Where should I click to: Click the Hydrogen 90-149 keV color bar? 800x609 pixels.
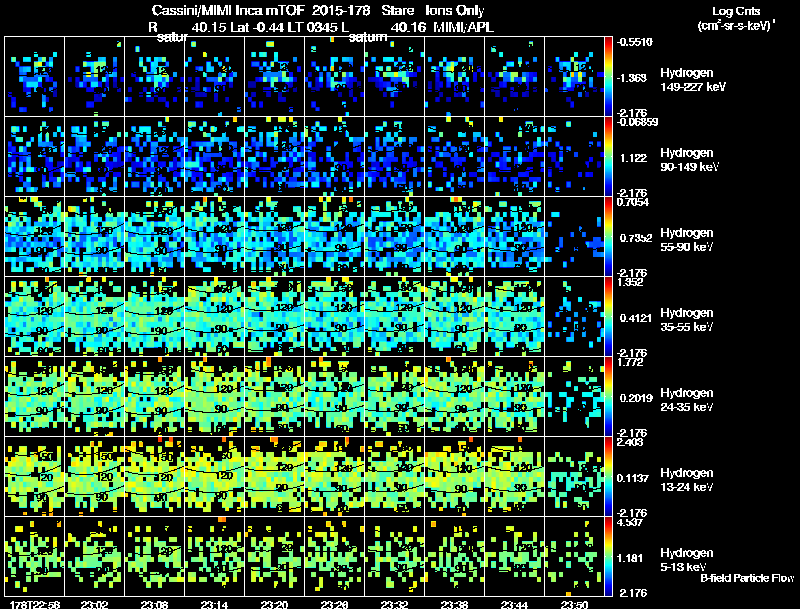tap(608, 157)
